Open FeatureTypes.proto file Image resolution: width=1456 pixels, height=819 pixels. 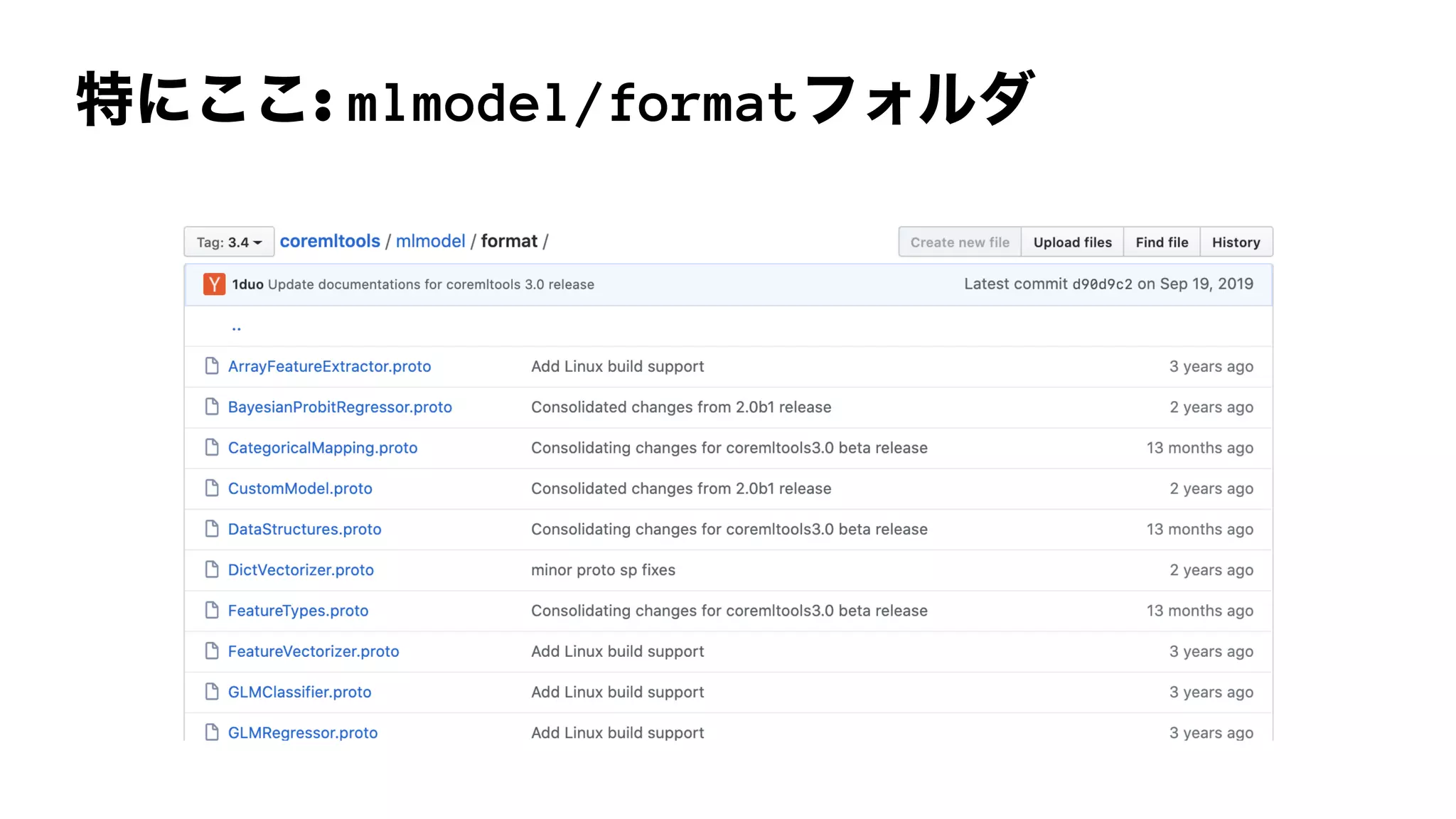(298, 611)
